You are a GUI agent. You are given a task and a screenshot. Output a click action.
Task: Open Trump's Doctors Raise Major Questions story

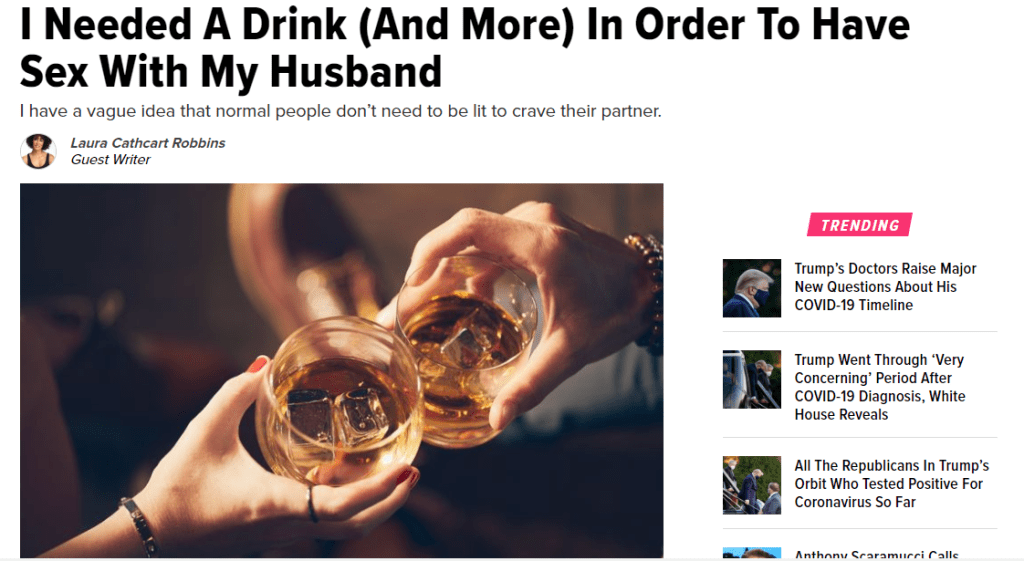pyautogui.click(x=885, y=287)
